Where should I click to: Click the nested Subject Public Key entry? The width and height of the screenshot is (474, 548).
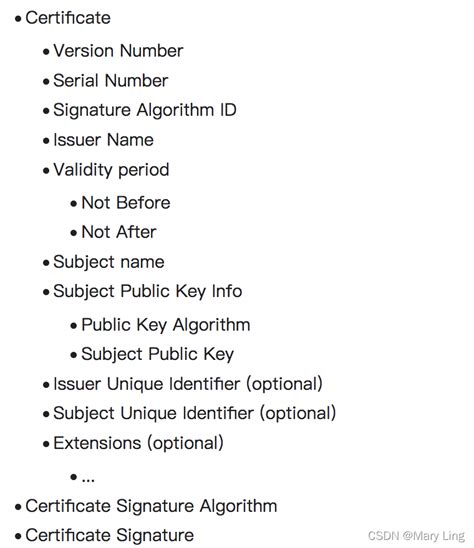158,355
